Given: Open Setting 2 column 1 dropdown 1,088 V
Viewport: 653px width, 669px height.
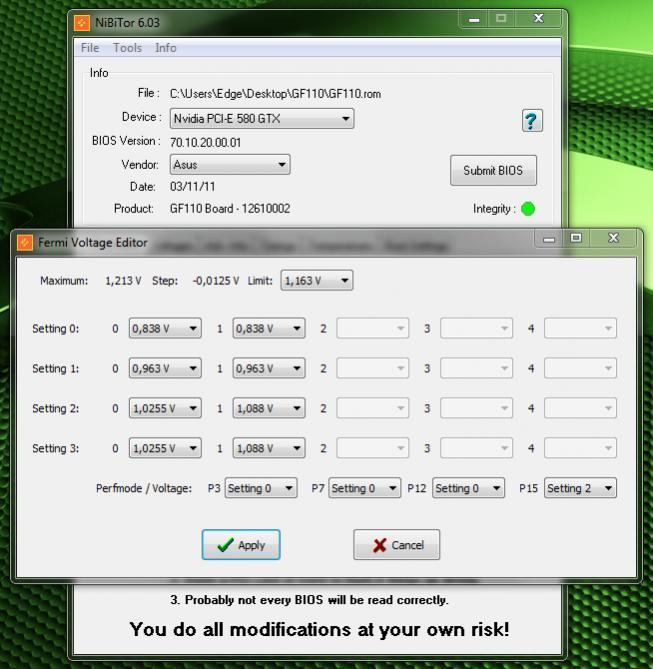Looking at the screenshot, I should [x=269, y=408].
